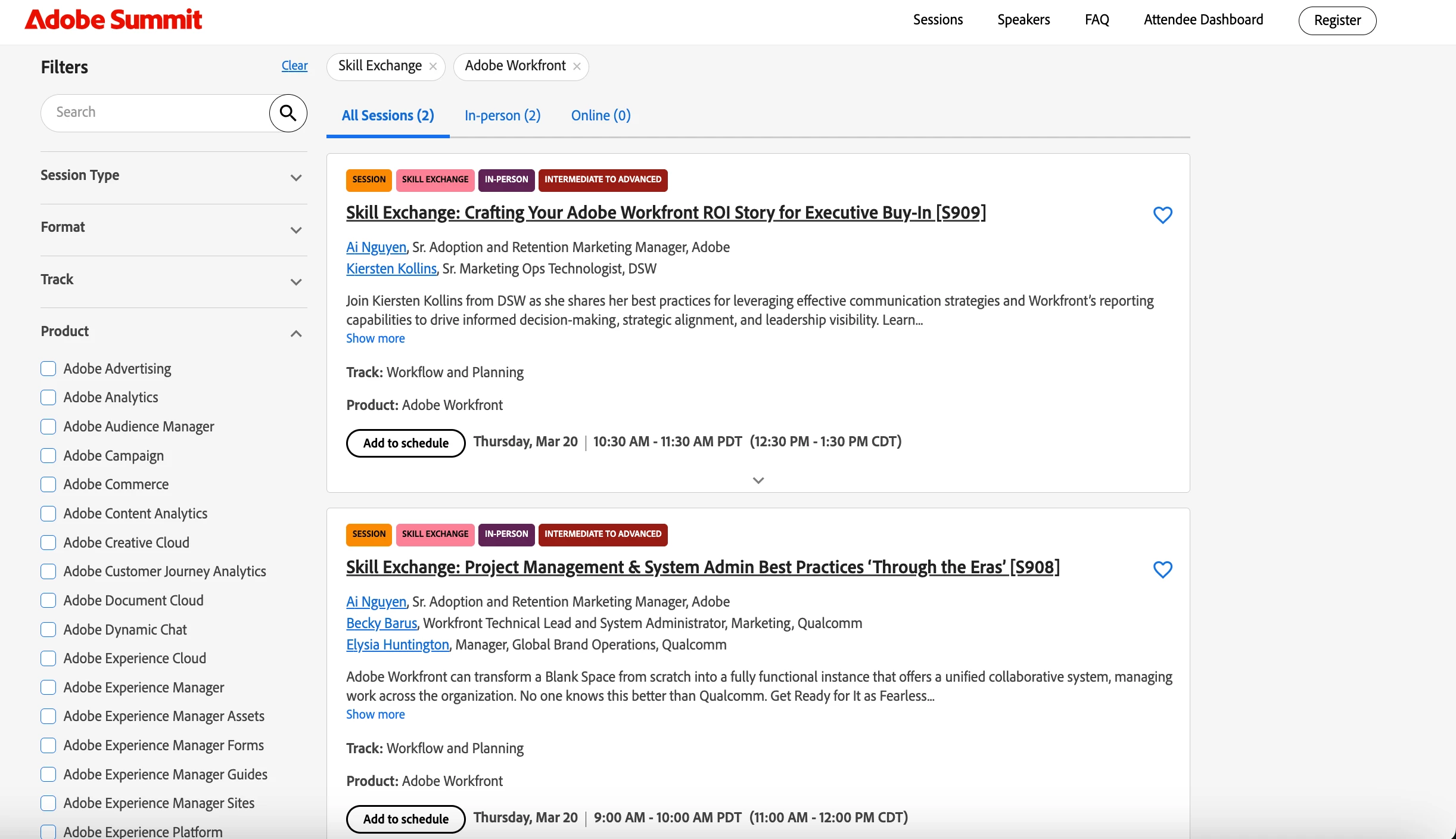Expand the Session Type filter
The image size is (1456, 839).
click(295, 178)
